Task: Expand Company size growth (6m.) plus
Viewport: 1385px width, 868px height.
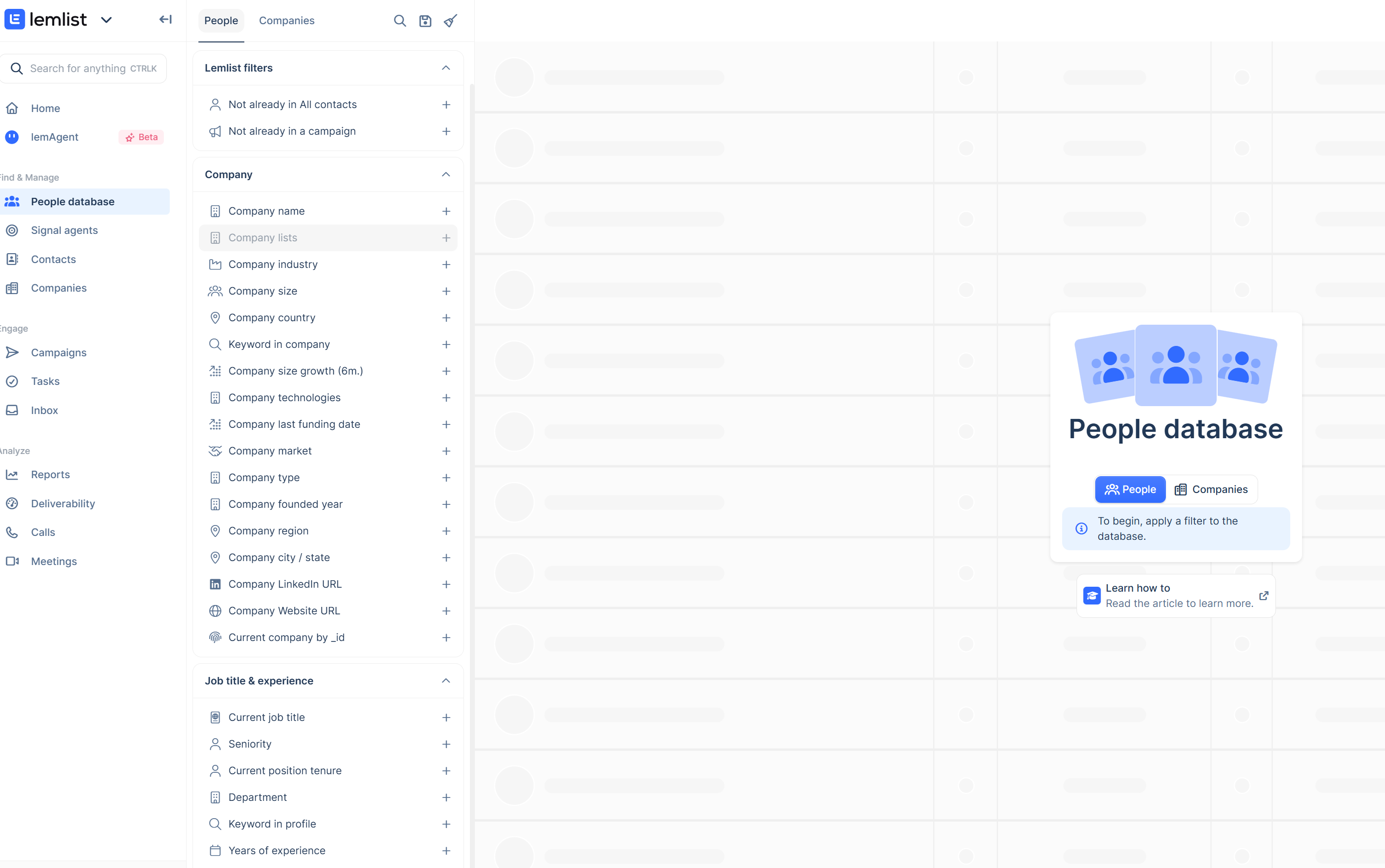Action: (x=446, y=371)
